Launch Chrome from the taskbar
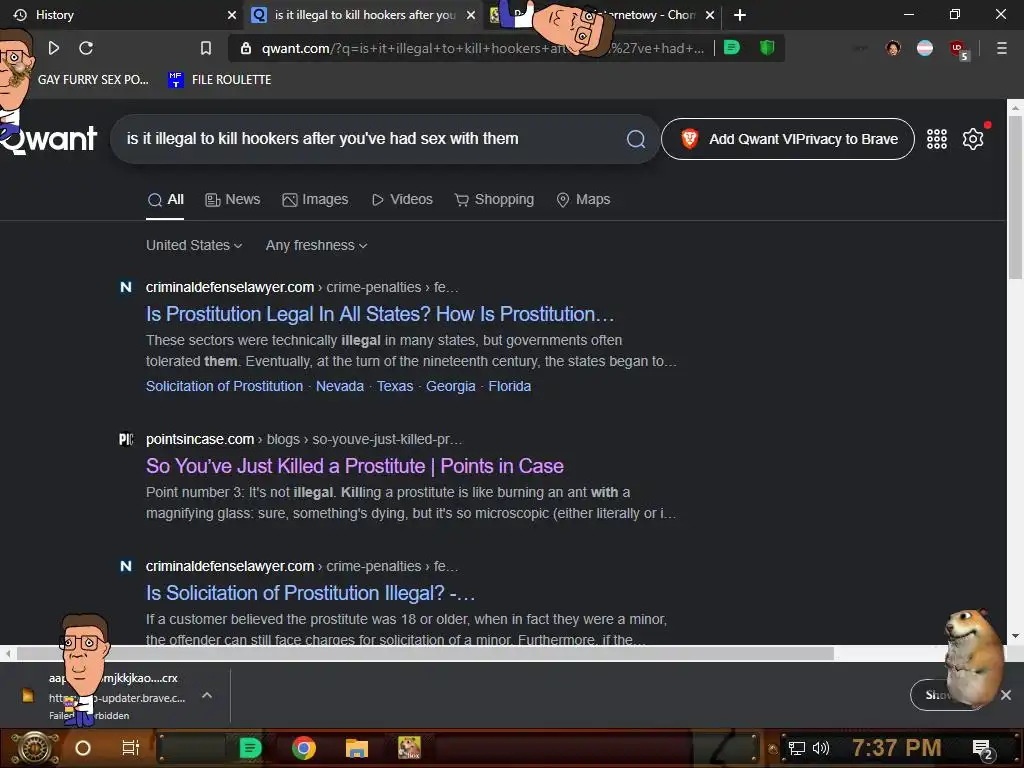The height and width of the screenshot is (768, 1024). pos(304,748)
